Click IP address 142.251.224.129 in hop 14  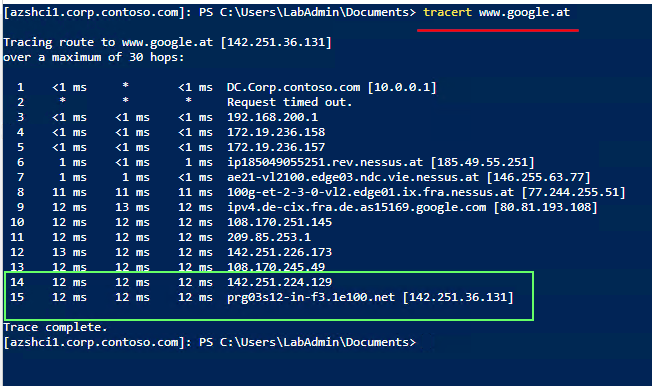tap(279, 282)
